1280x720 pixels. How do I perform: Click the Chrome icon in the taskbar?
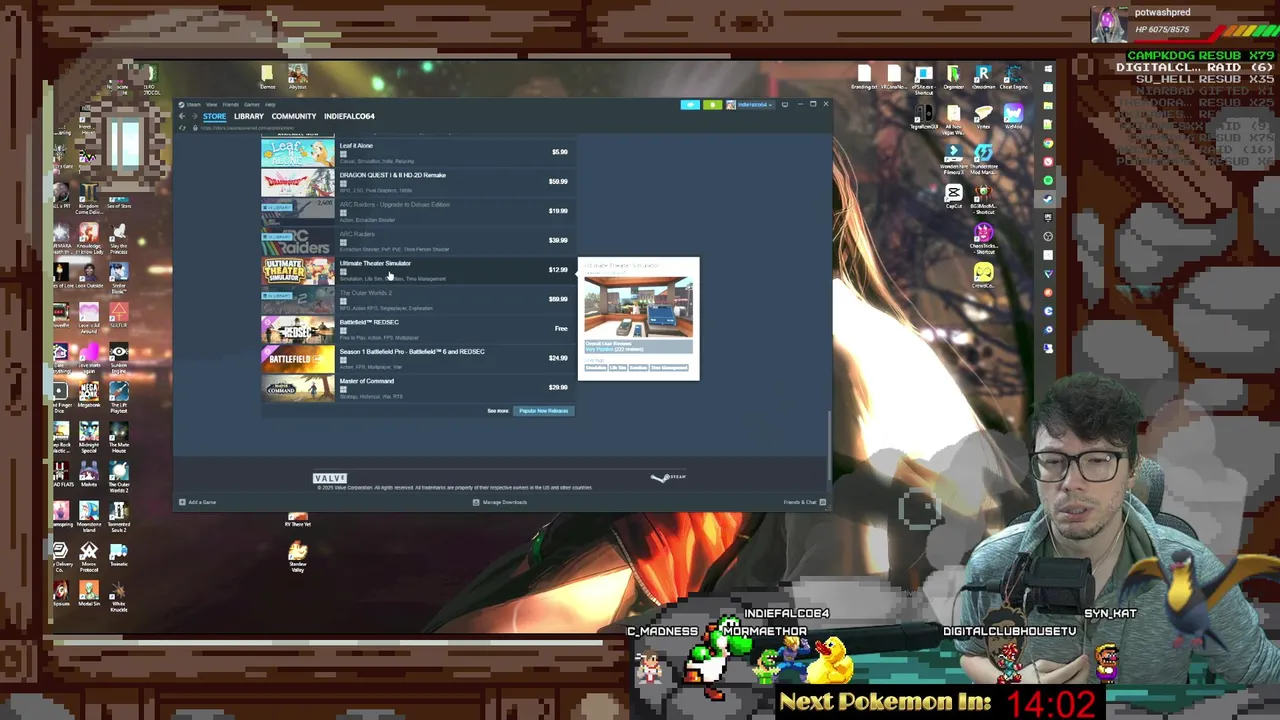(1048, 143)
